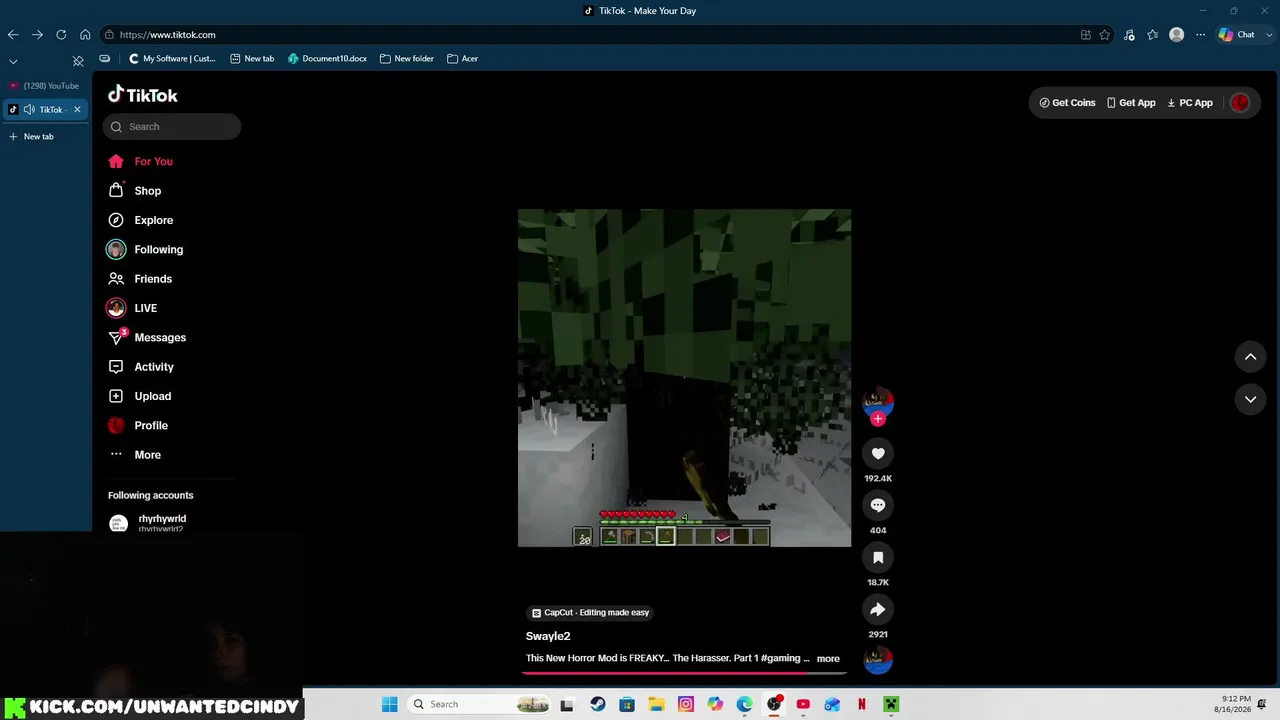Go back in the browser
This screenshot has width=1280, height=720.
(x=13, y=35)
